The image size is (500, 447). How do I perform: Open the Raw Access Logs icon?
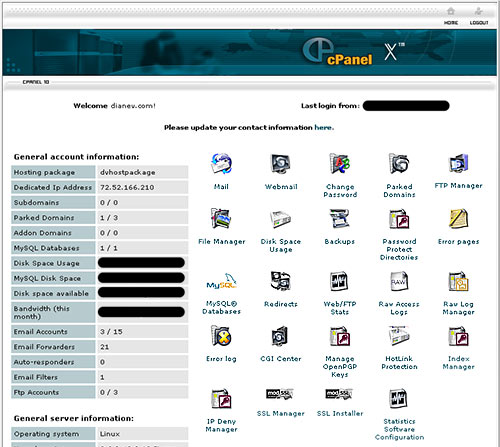point(399,281)
